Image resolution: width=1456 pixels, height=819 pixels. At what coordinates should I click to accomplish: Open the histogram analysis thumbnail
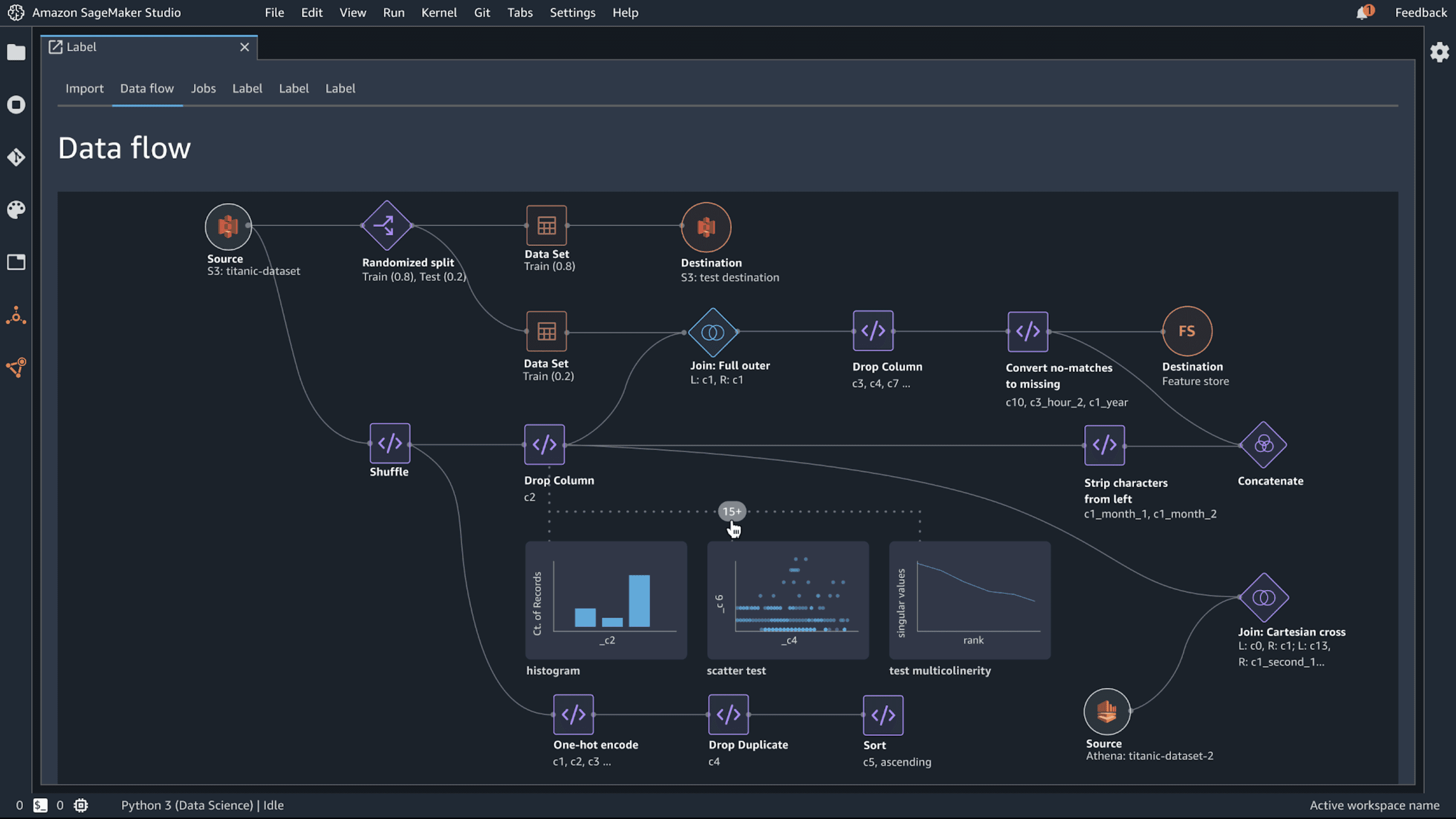click(606, 600)
